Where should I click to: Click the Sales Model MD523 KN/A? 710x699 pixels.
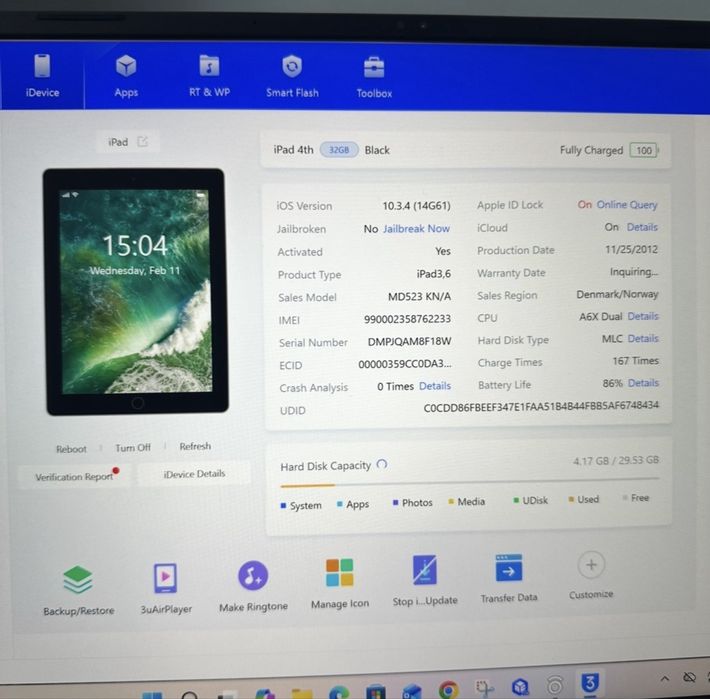[x=419, y=297]
